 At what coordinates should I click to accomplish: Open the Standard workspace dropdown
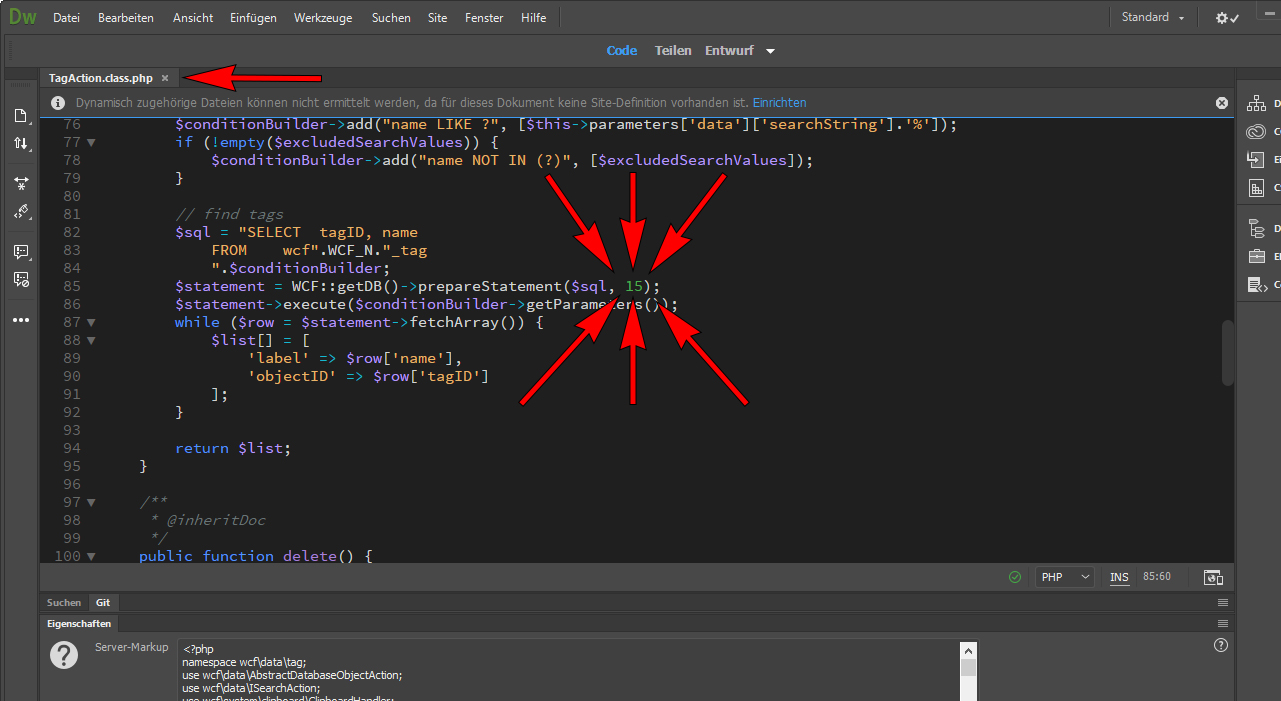1153,18
